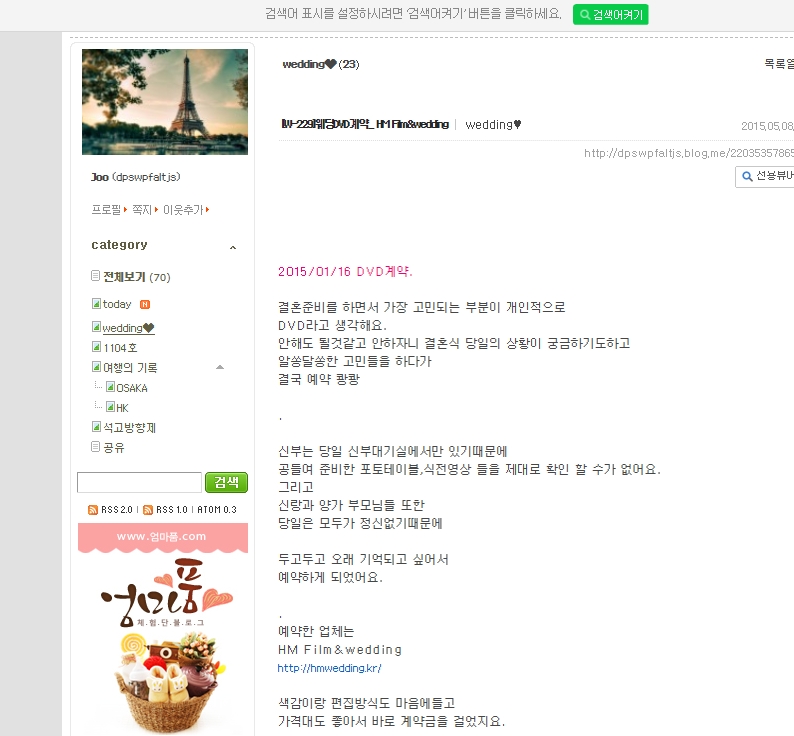Open the 프로필 arrow link
This screenshot has height=736, width=794.
coord(109,210)
